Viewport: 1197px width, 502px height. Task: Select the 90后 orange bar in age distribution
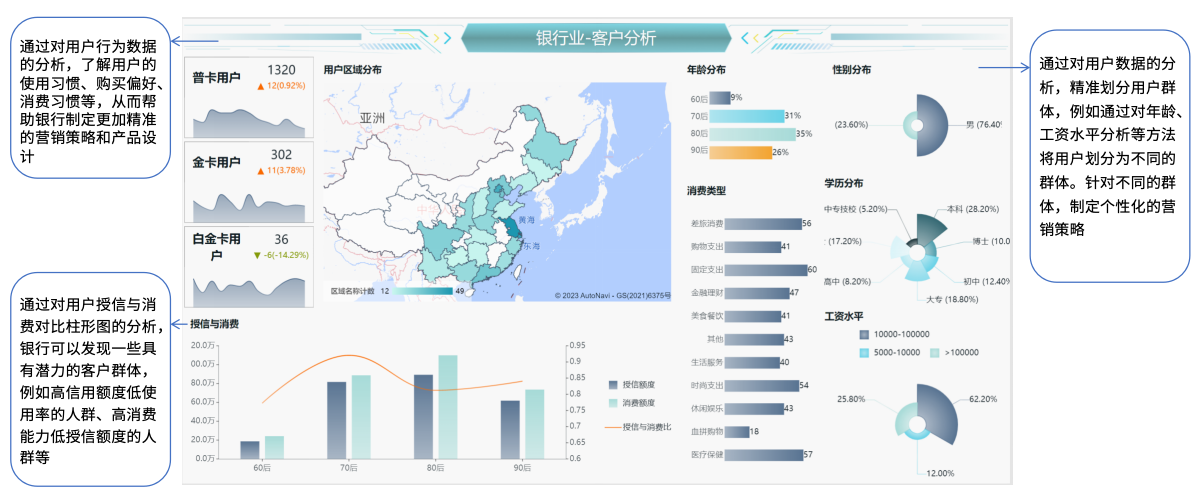tap(740, 152)
